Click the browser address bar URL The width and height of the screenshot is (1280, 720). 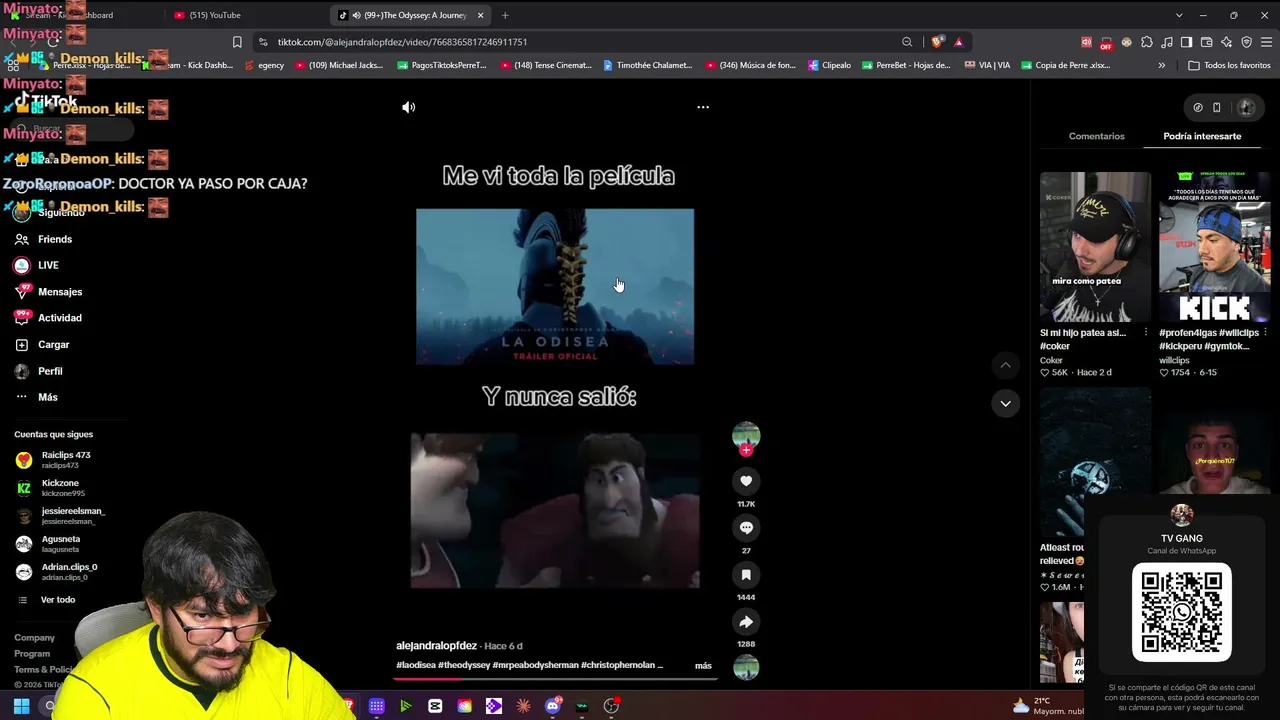point(402,42)
